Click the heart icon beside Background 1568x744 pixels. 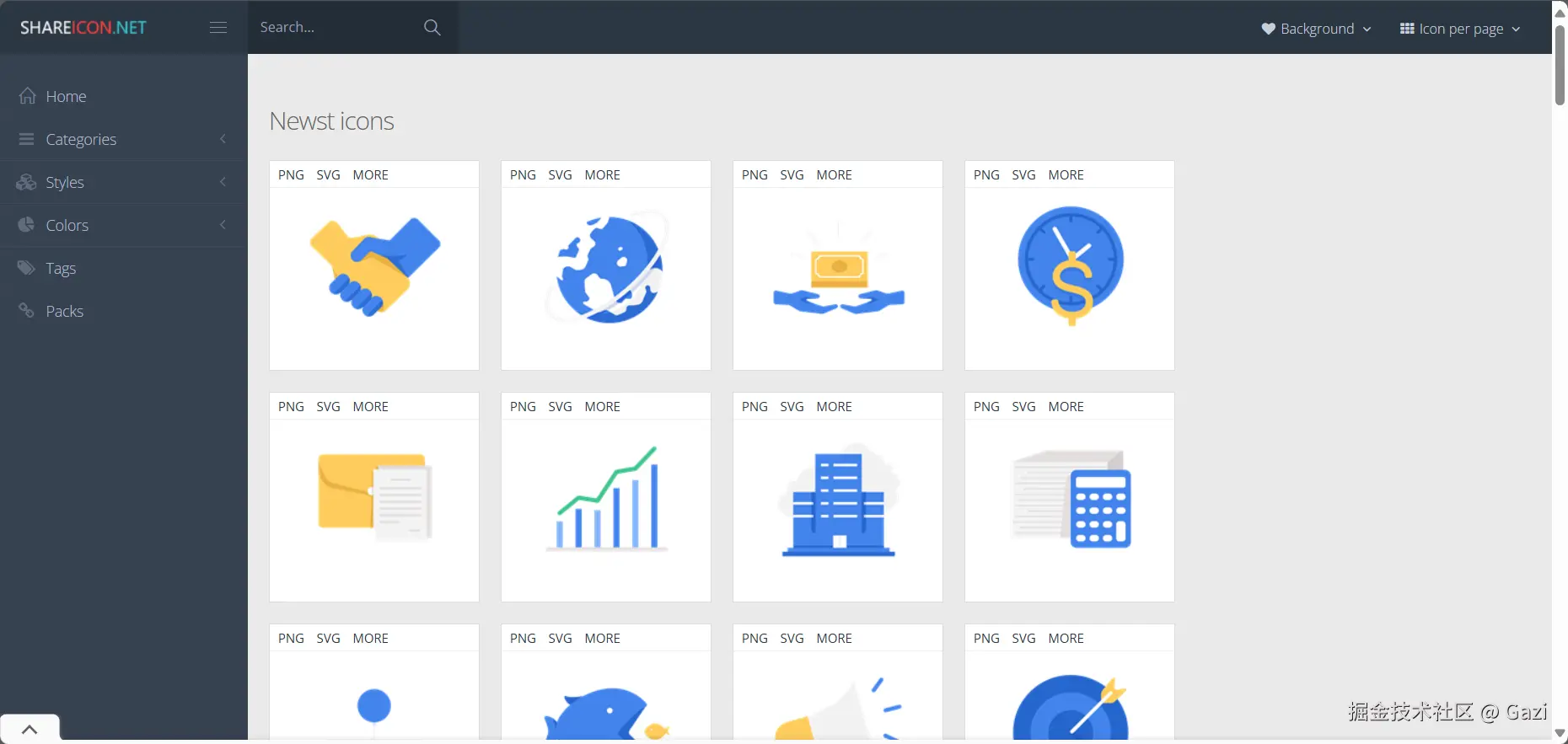point(1268,29)
